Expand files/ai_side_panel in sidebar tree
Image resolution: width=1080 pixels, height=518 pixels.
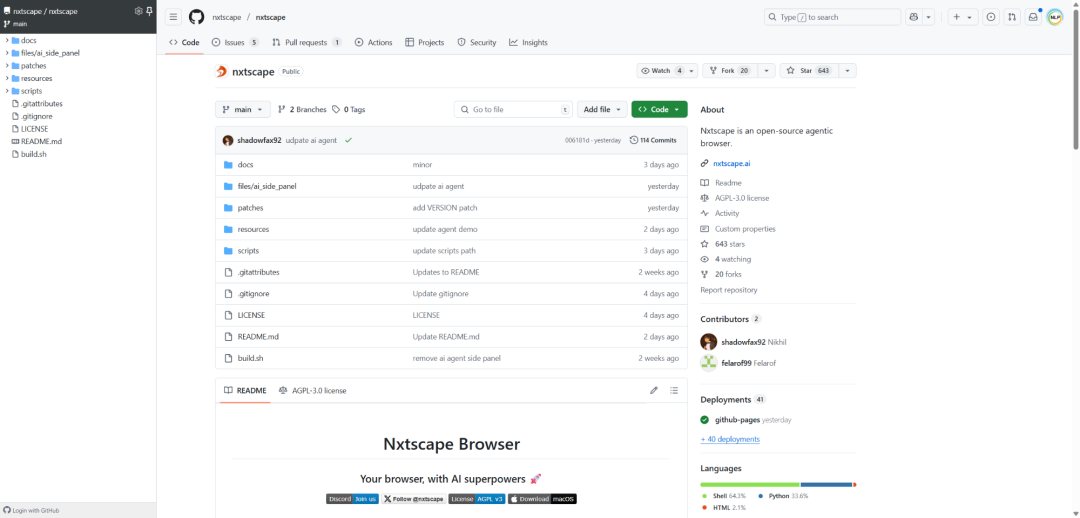point(7,52)
